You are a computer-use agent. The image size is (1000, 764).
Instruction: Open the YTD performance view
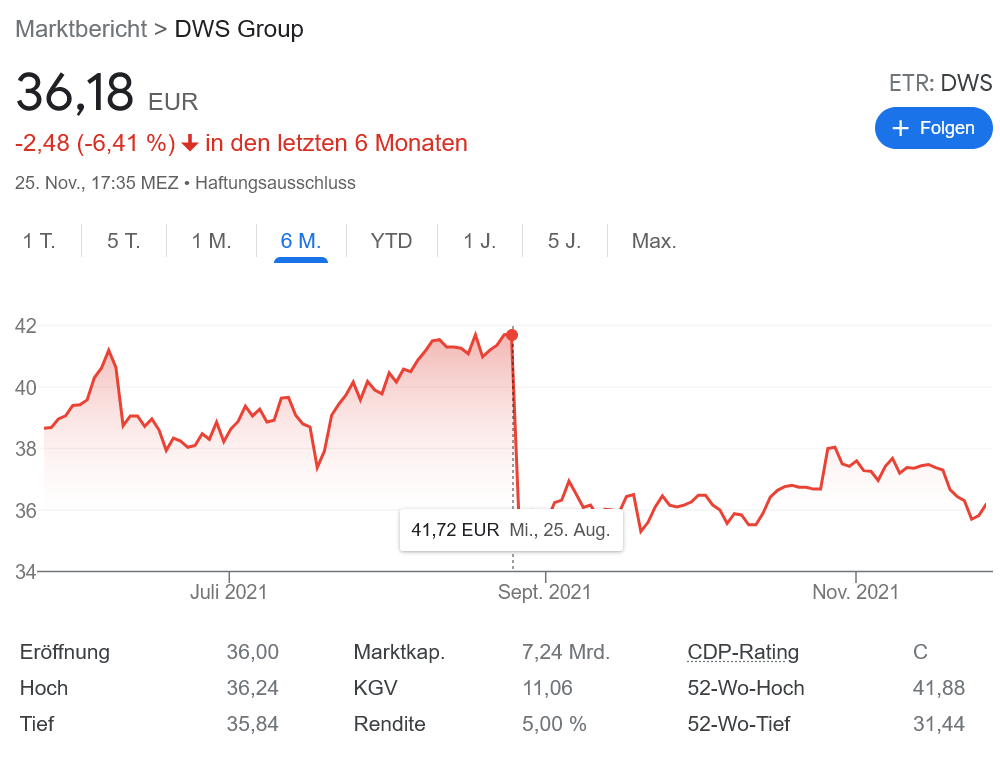[391, 240]
